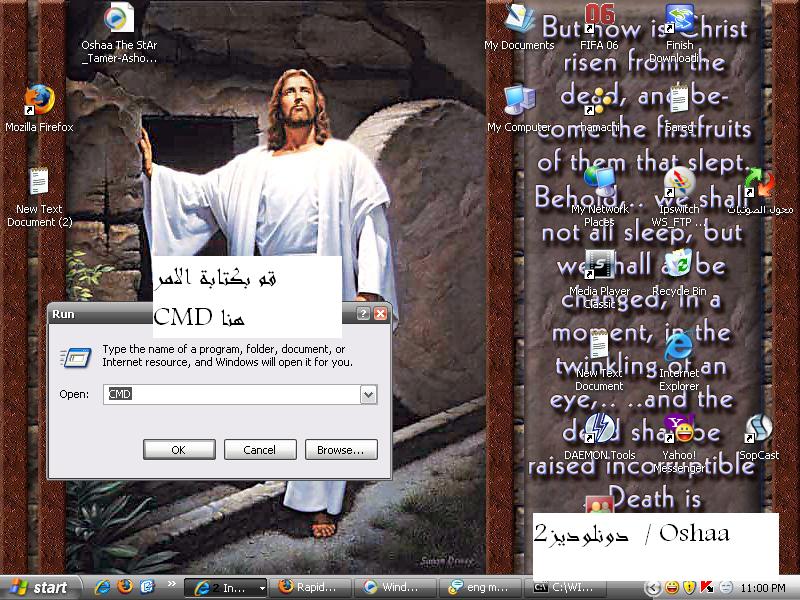The height and width of the screenshot is (600, 800).
Task: Launch the DAEMON Tools desktop shortcut
Action: 599,428
